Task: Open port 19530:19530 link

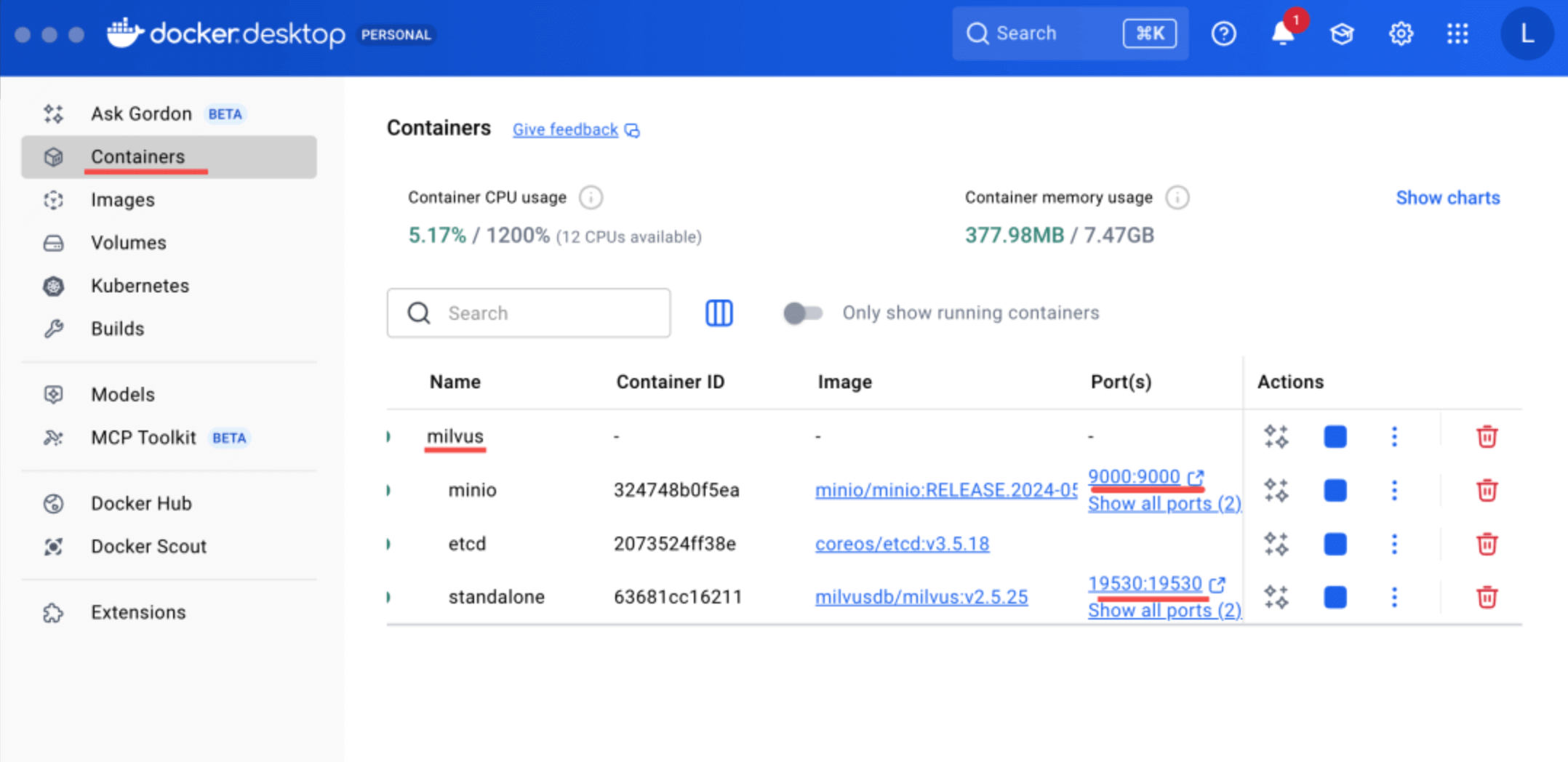Action: click(1145, 583)
